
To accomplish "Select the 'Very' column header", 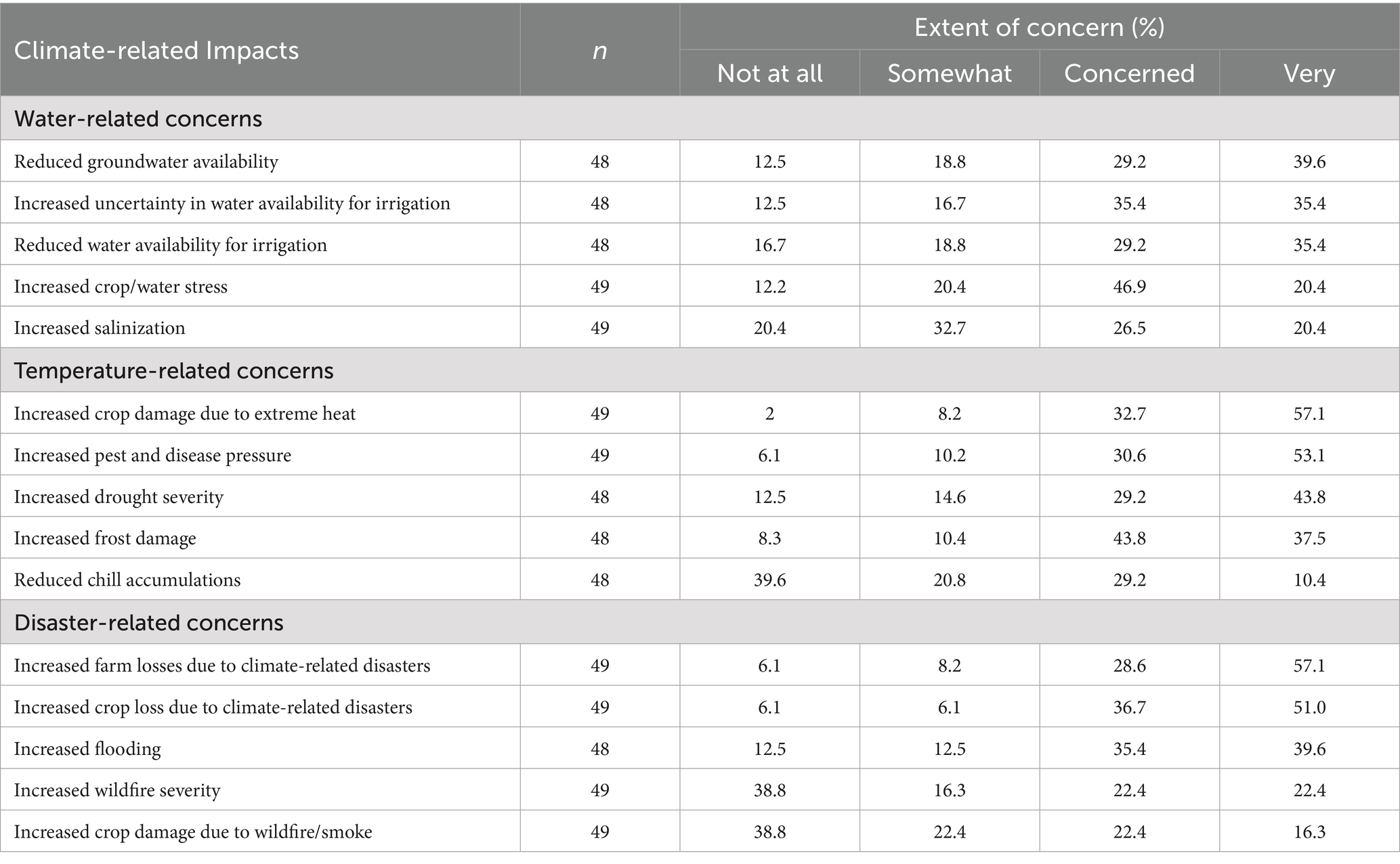I will pyautogui.click(x=1309, y=73).
